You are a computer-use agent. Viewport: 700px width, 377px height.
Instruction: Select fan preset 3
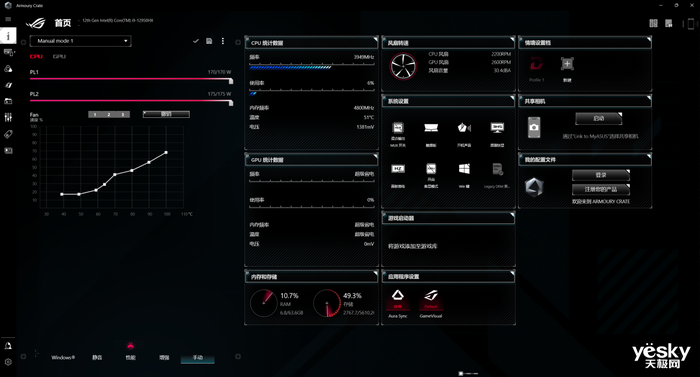[x=123, y=115]
